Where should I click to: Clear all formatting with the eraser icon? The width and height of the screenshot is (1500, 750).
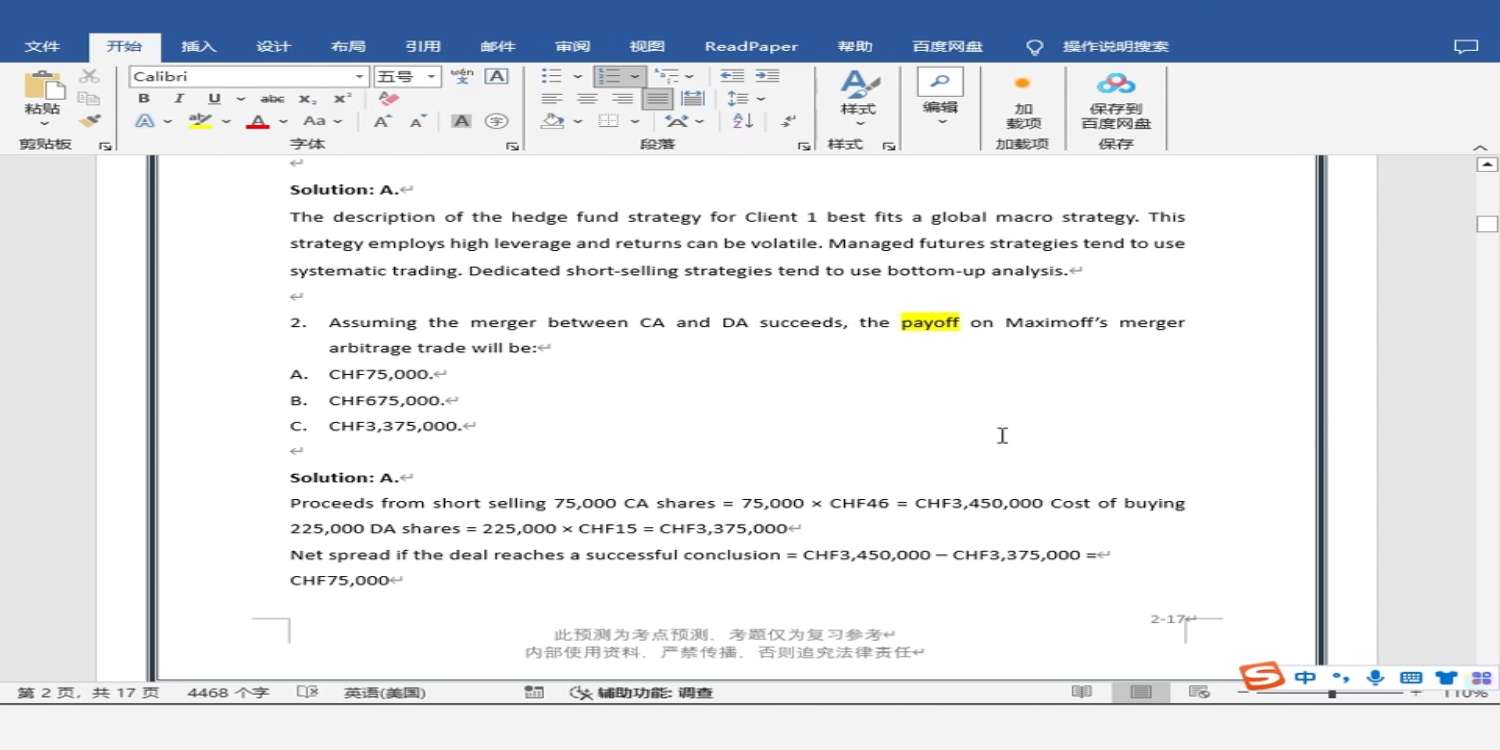click(389, 99)
